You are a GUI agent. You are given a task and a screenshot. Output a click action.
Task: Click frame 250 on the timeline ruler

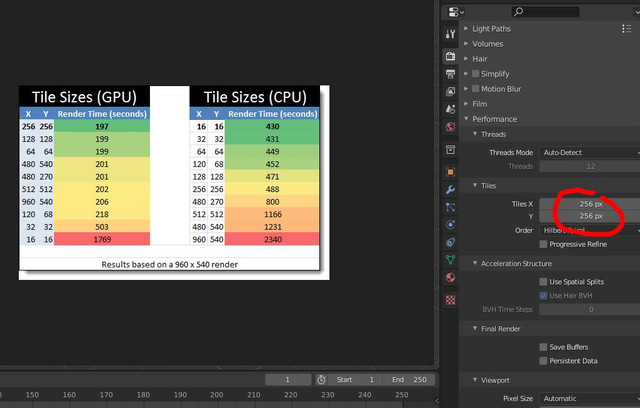tap(402, 395)
